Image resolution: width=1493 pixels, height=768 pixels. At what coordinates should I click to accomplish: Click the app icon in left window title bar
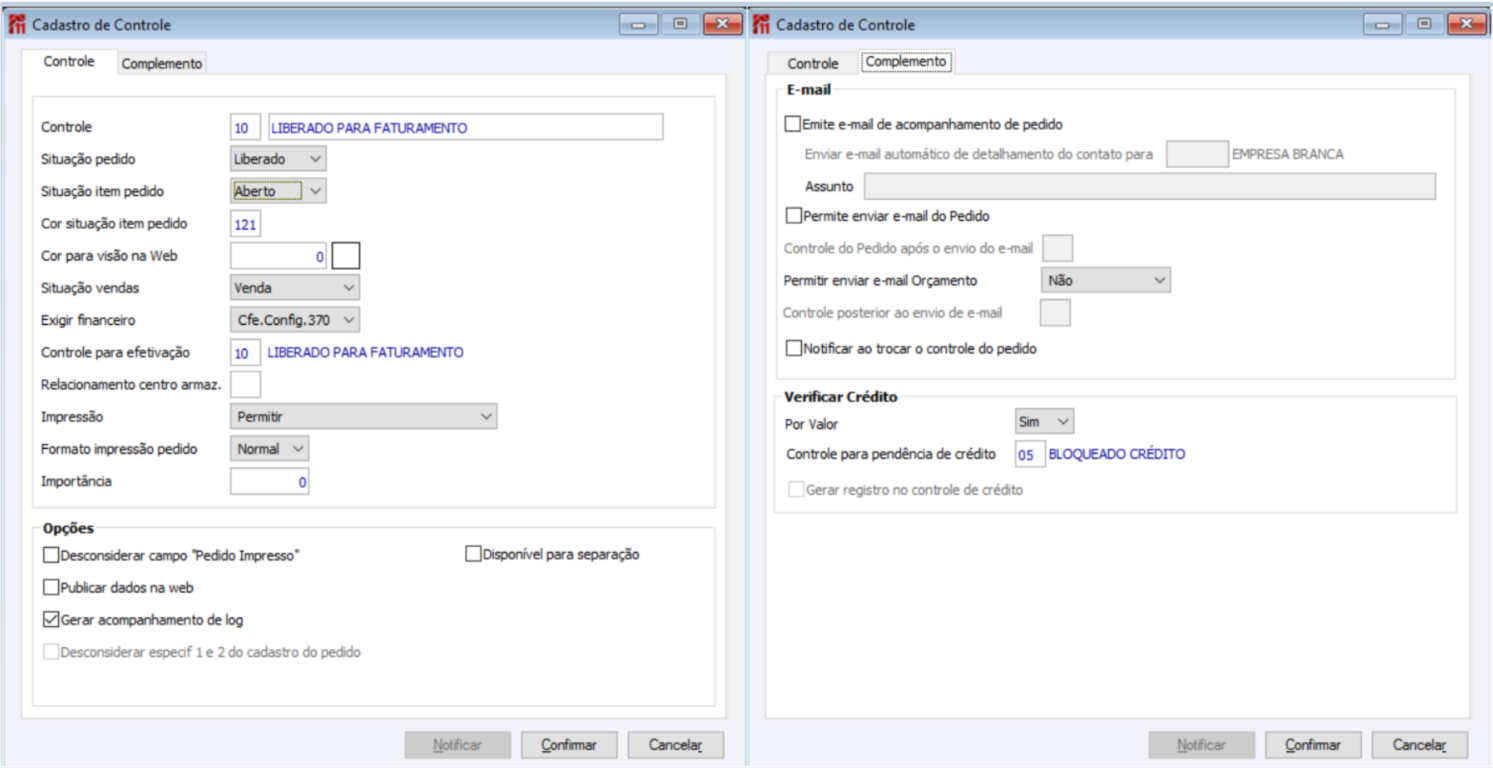tap(16, 24)
